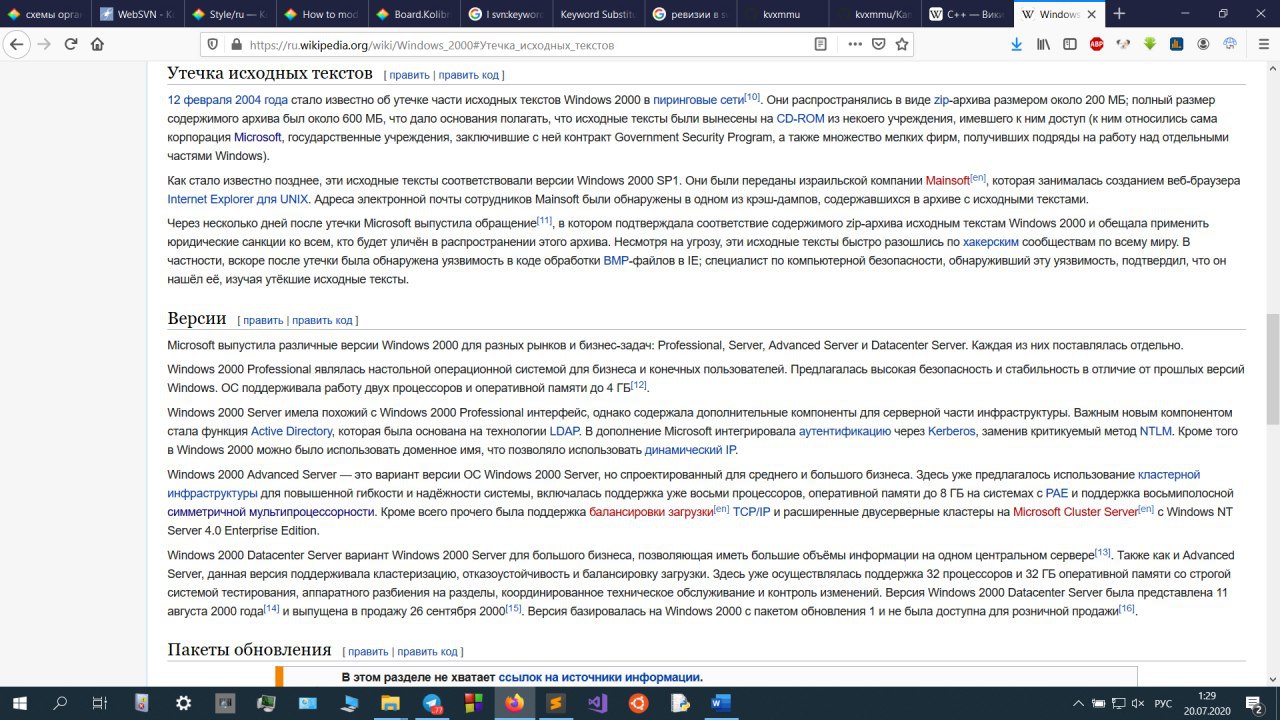Go back to the previous page
The image size is (1280, 720).
[16, 44]
